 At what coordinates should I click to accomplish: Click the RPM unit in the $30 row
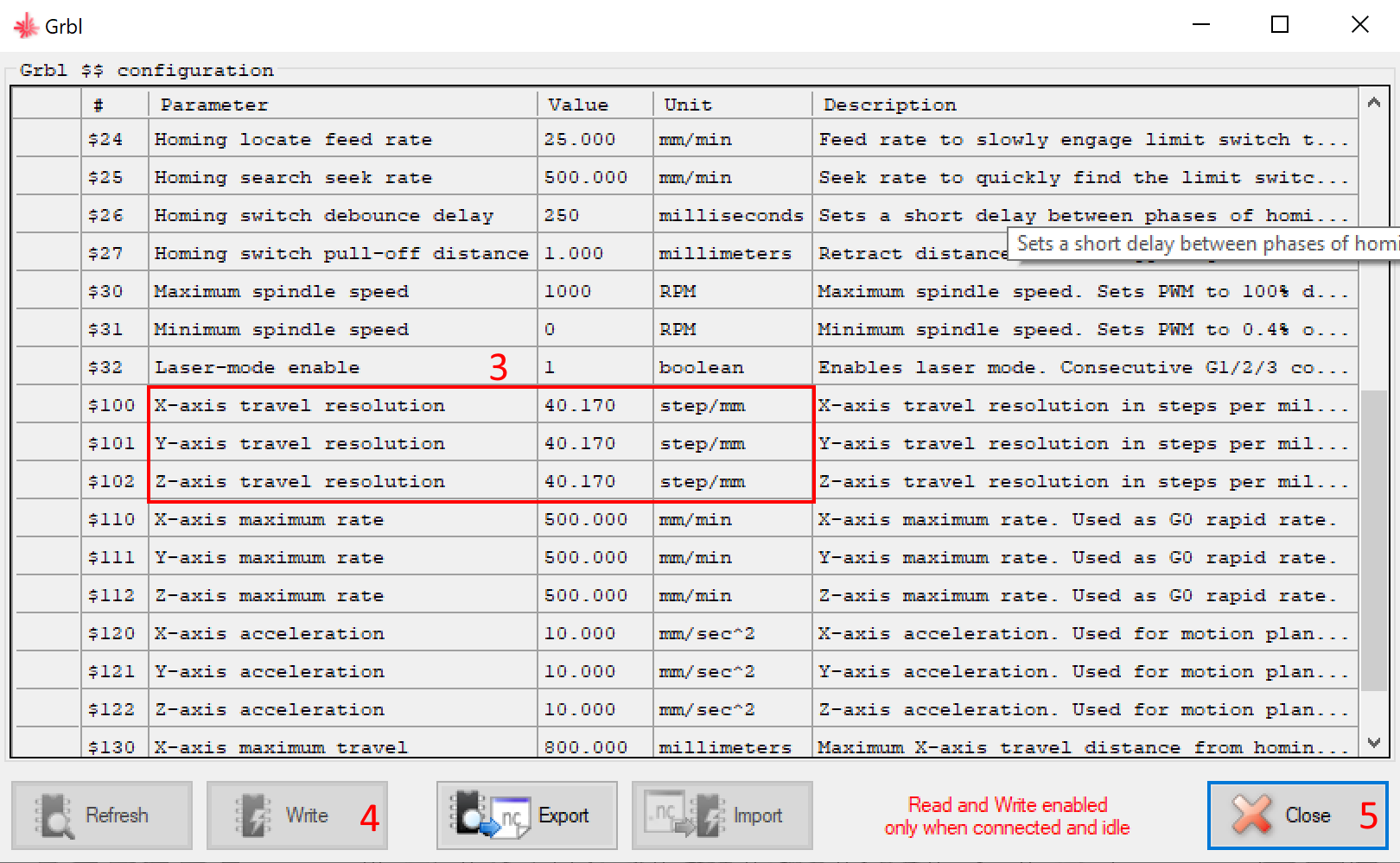pyautogui.click(x=733, y=291)
